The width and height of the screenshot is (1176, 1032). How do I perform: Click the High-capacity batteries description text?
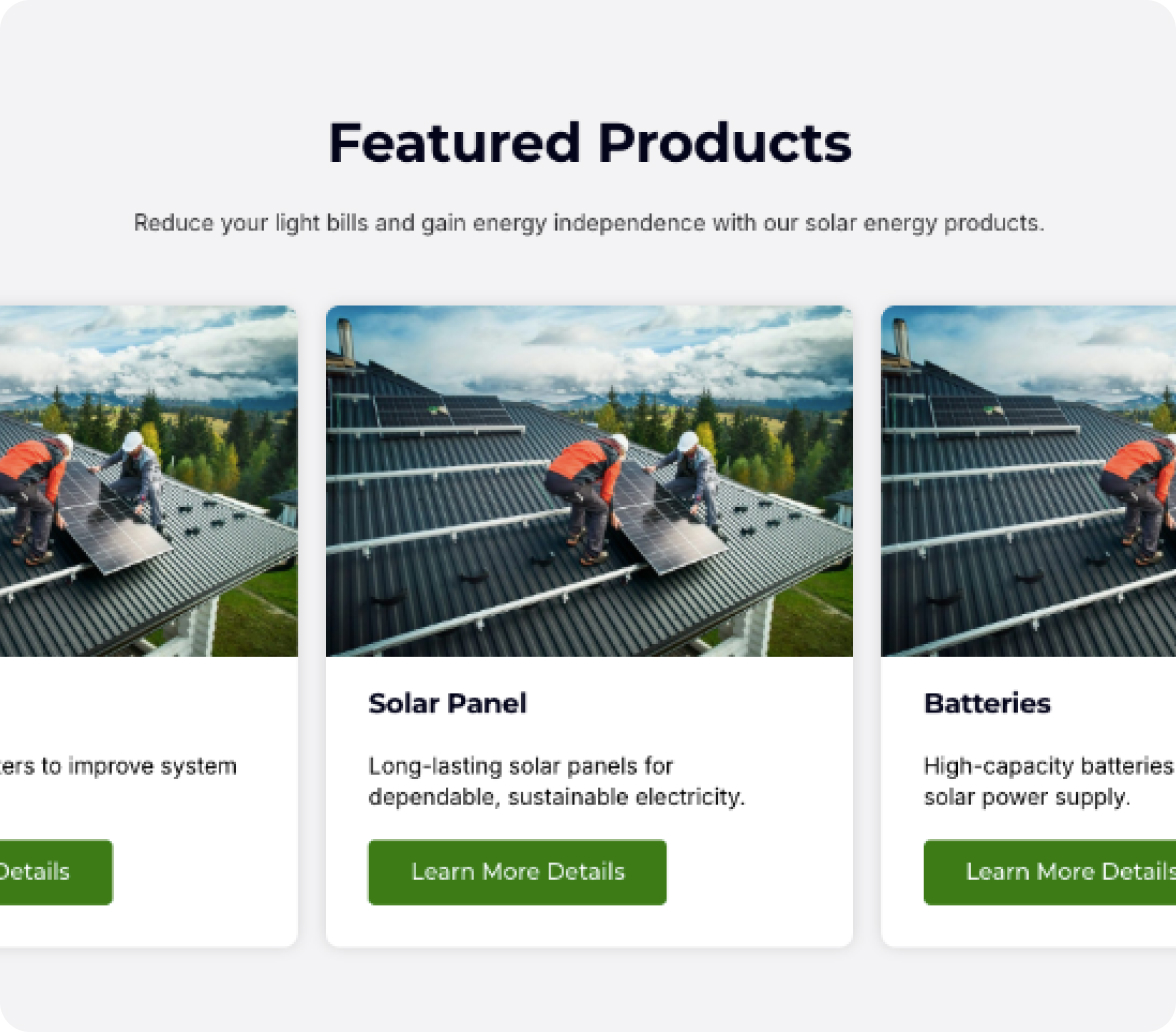click(x=1048, y=782)
